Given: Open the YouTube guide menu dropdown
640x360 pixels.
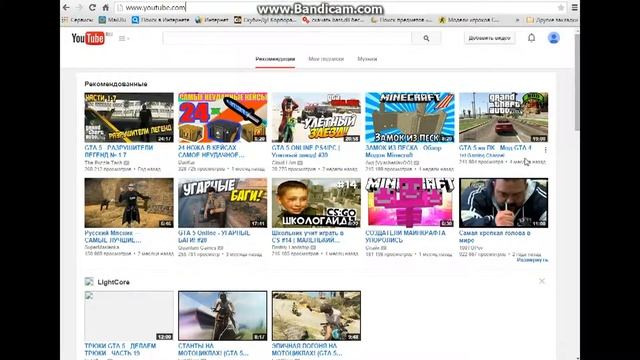Looking at the screenshot, I should (124, 38).
